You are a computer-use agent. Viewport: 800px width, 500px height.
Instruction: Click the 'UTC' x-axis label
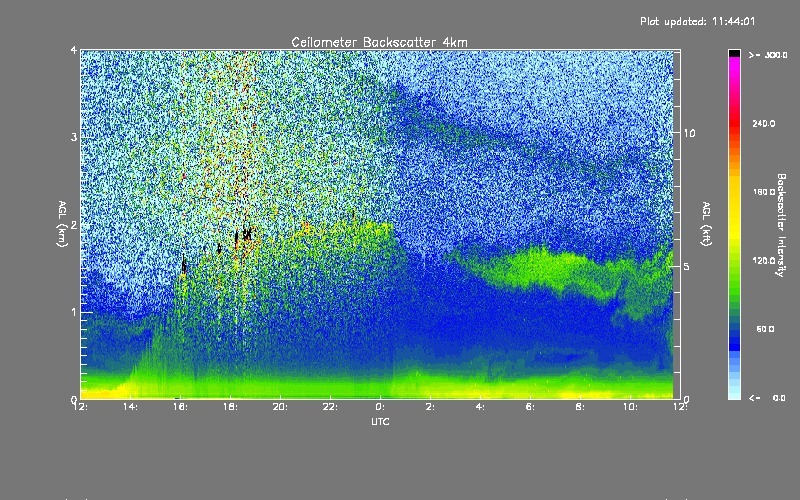tap(380, 422)
